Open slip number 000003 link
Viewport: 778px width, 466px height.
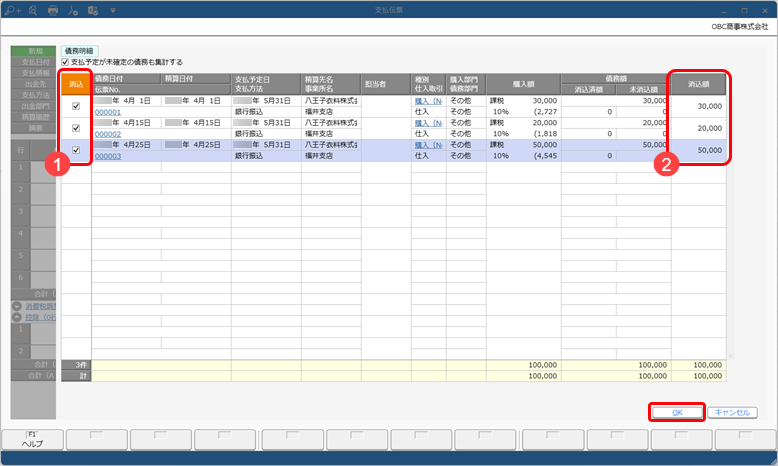(x=108, y=156)
